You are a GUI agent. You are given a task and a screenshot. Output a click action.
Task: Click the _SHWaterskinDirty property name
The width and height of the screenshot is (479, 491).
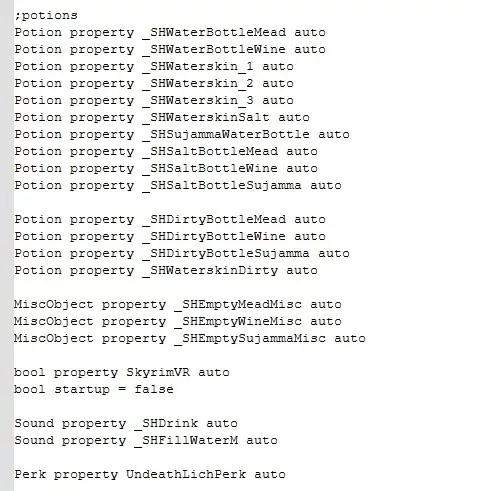210,271
